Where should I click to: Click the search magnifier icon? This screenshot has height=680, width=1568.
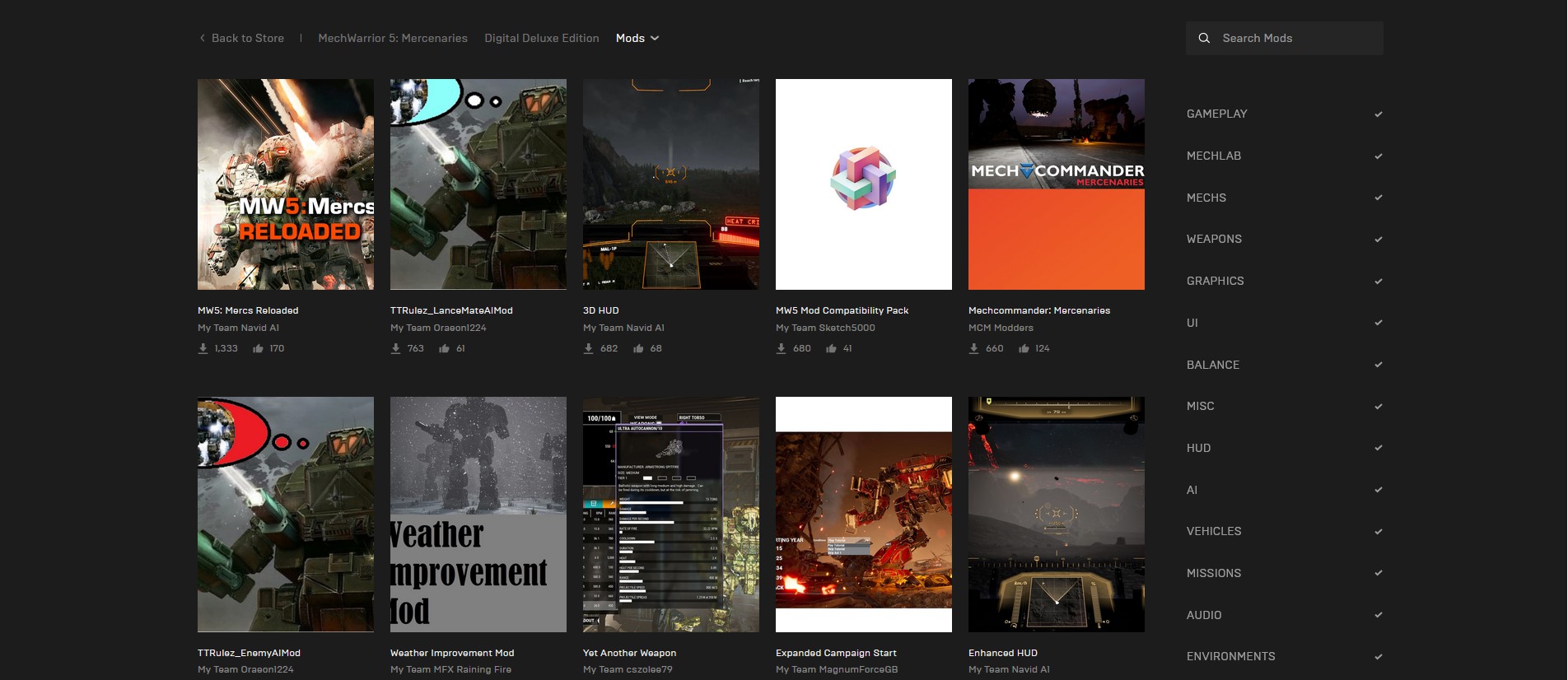pyautogui.click(x=1204, y=38)
